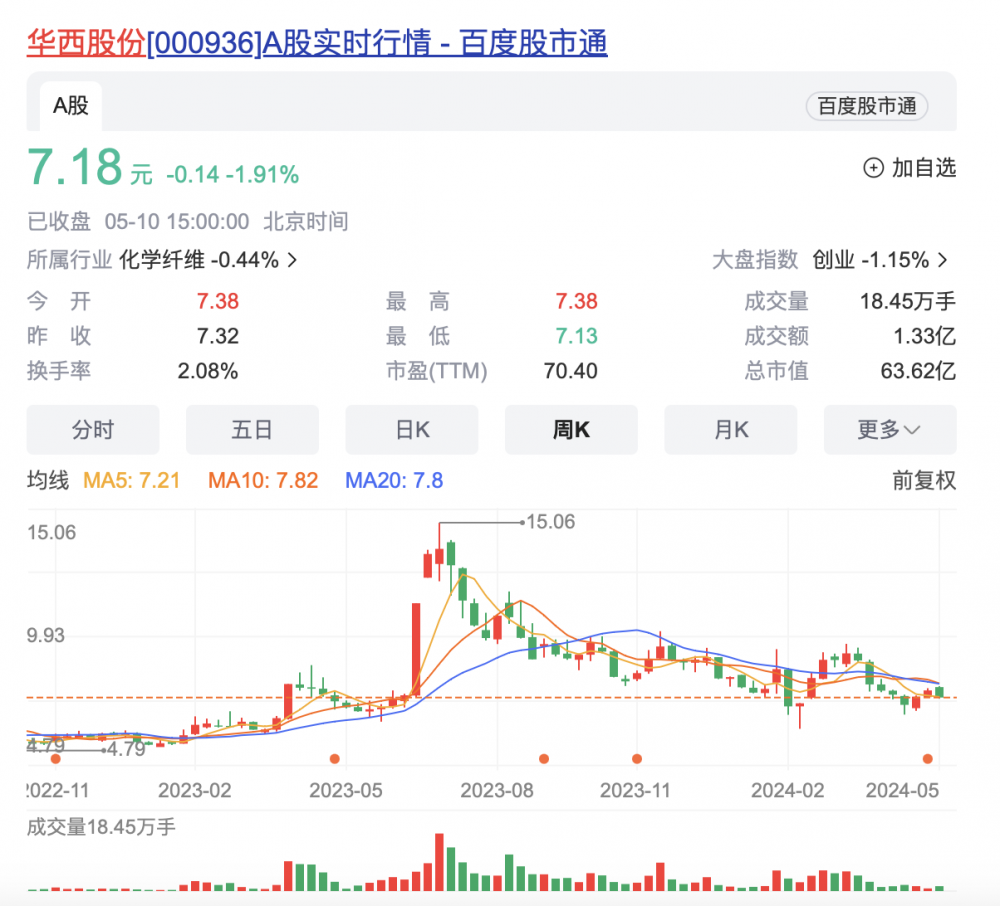Screen dimensions: 1000x906
Task: Add stock via 加自选 text
Action: [923, 168]
